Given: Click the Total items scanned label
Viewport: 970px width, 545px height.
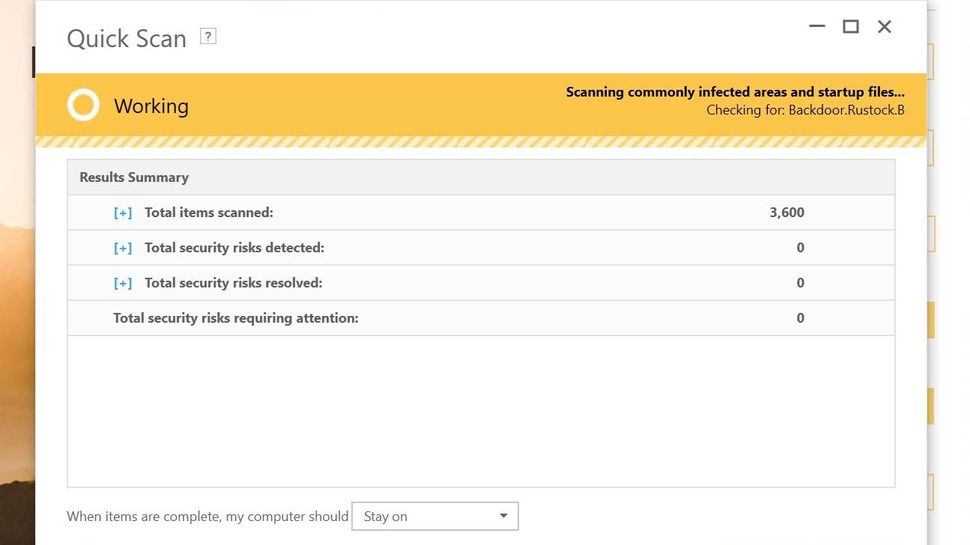Looking at the screenshot, I should click(x=209, y=213).
